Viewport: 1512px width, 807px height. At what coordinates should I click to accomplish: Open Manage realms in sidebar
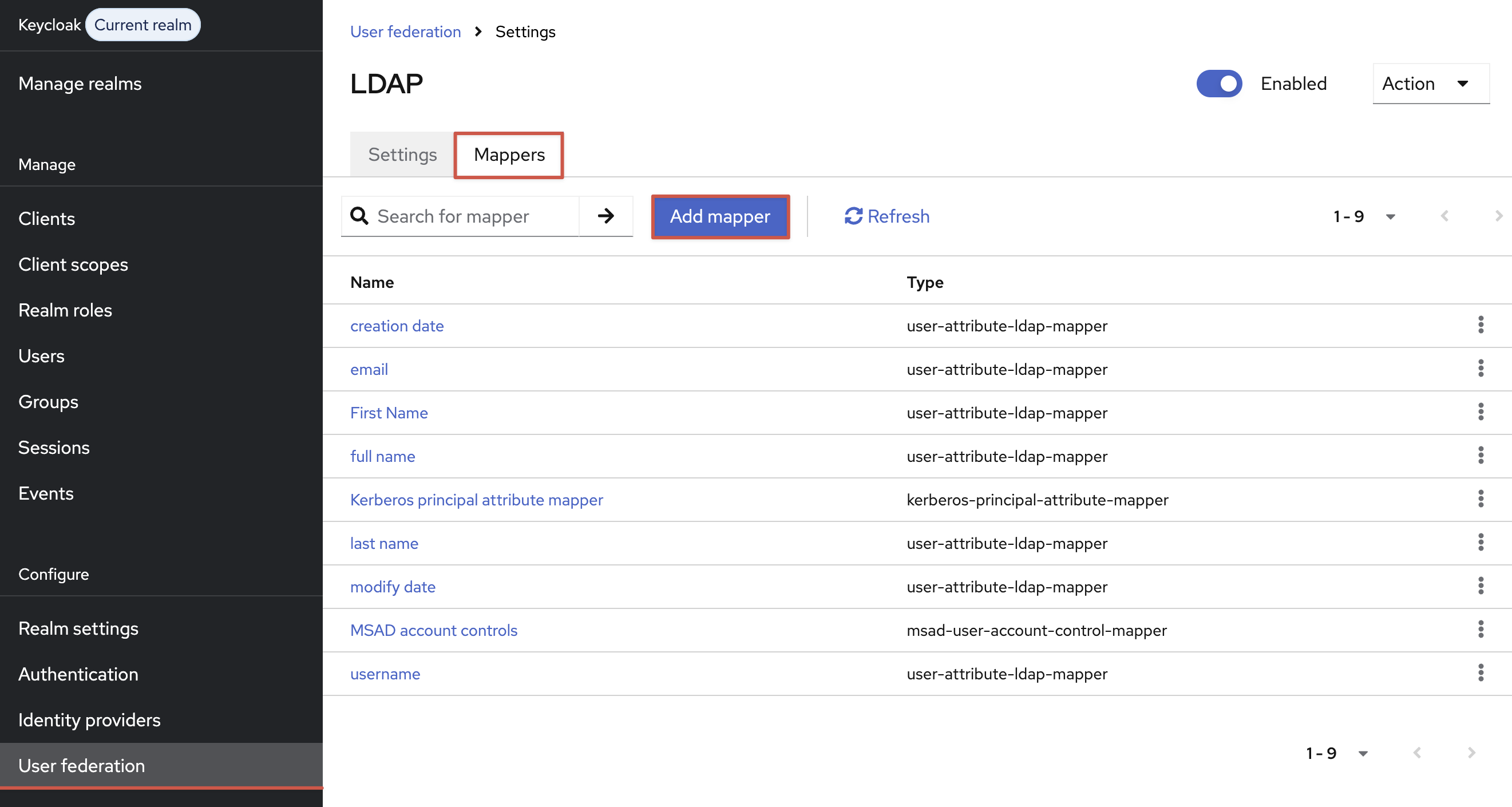tap(80, 84)
